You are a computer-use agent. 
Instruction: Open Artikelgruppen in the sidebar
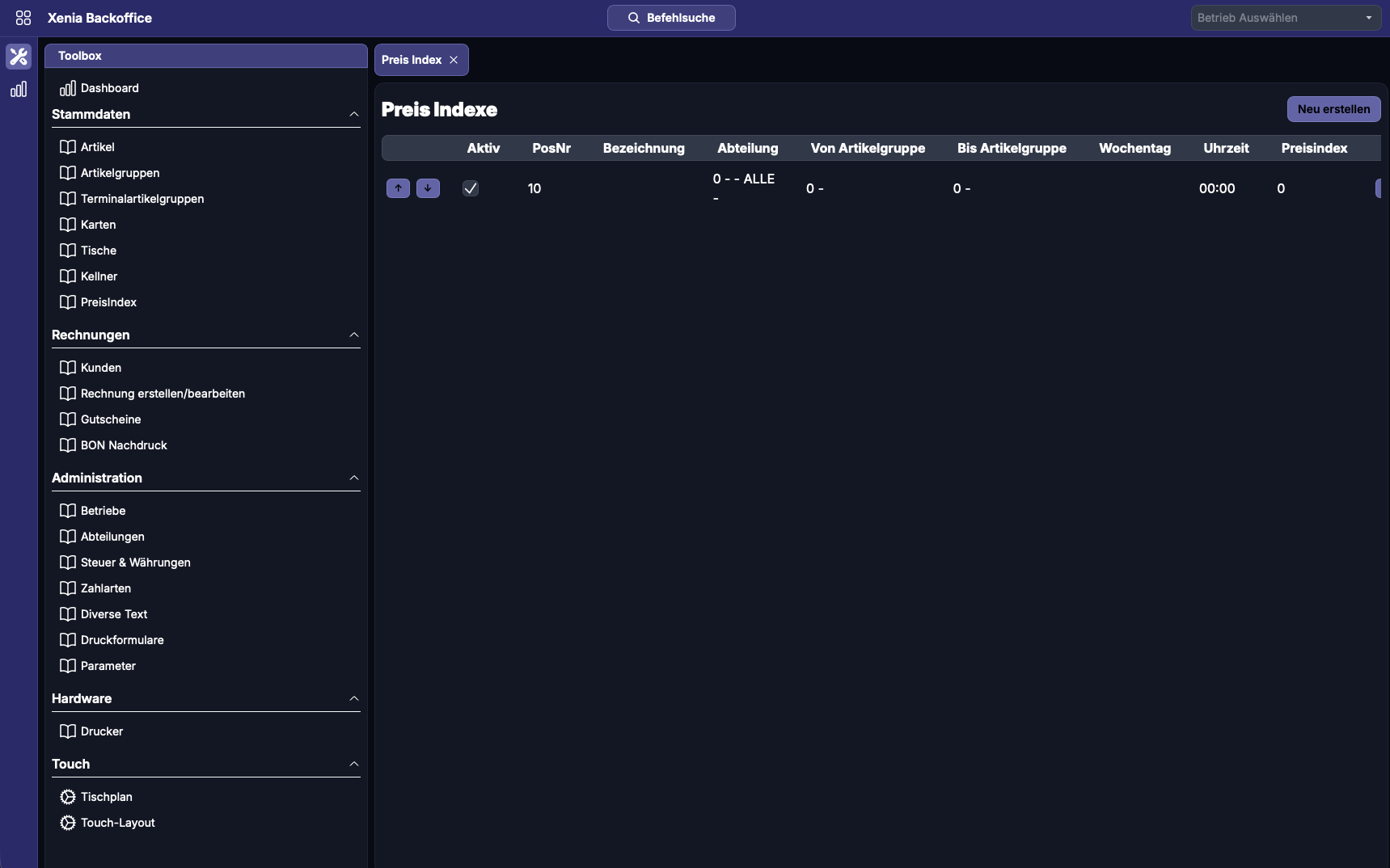(x=120, y=173)
